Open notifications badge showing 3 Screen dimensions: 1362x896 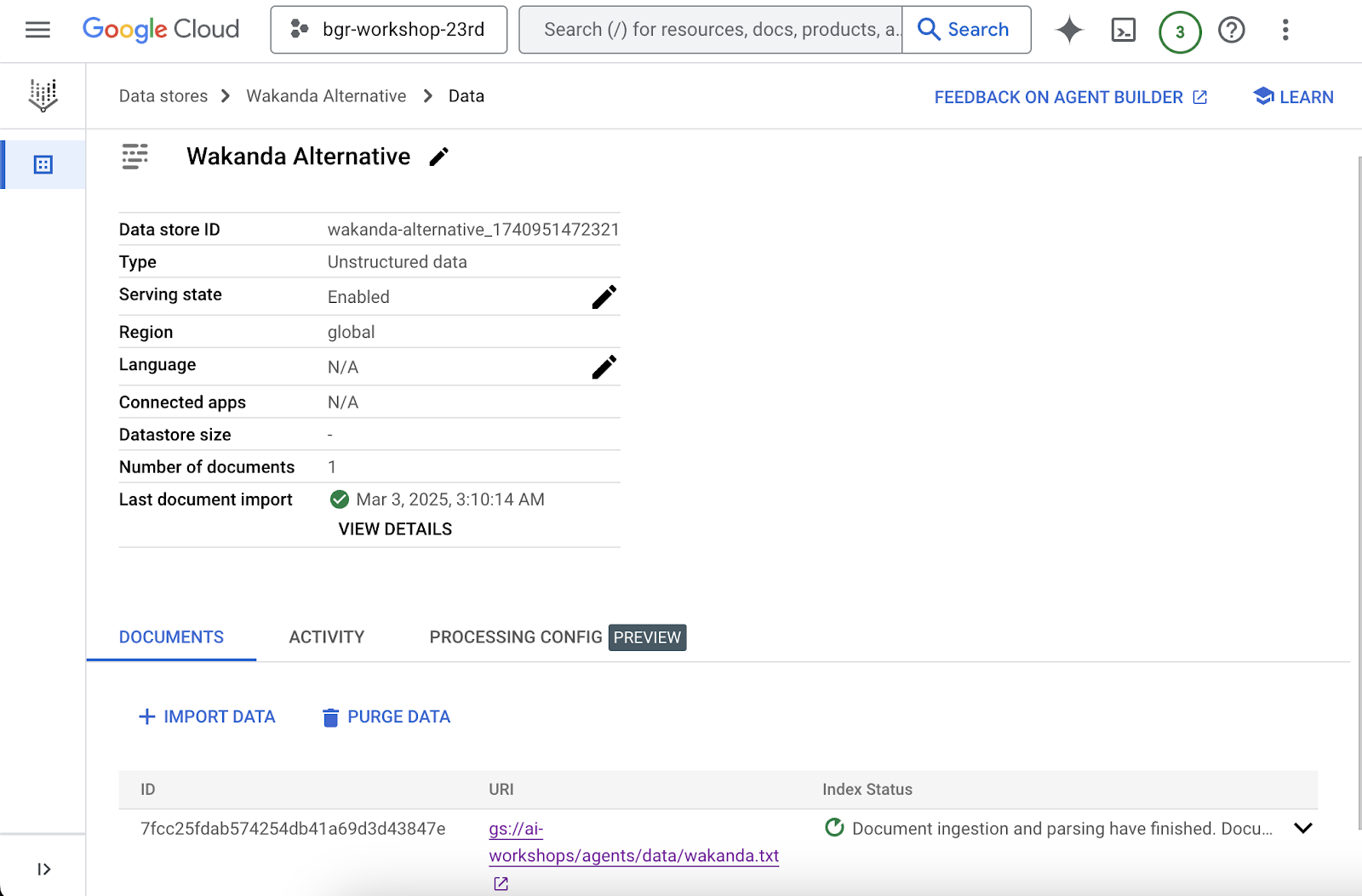[1180, 32]
